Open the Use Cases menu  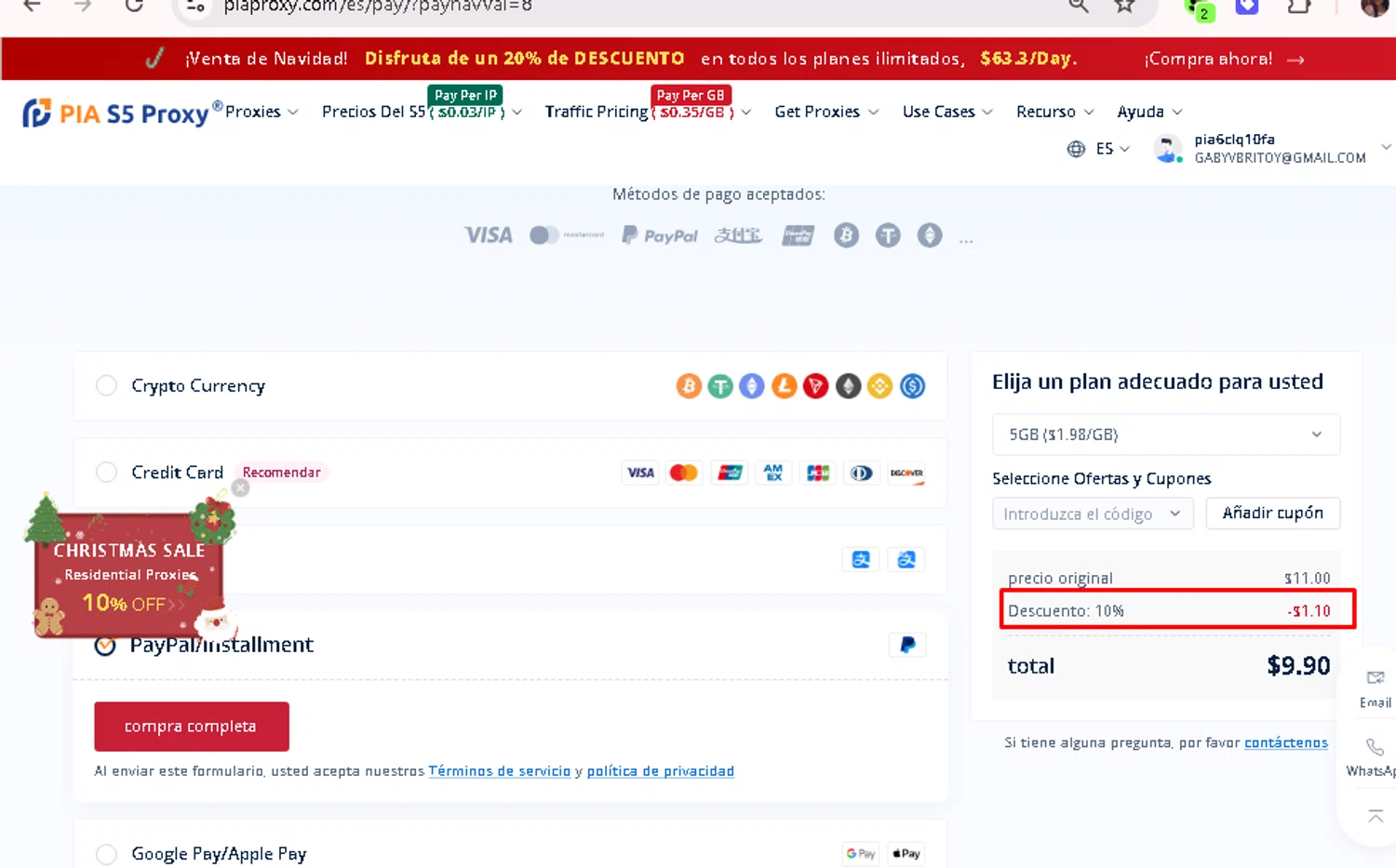[947, 112]
